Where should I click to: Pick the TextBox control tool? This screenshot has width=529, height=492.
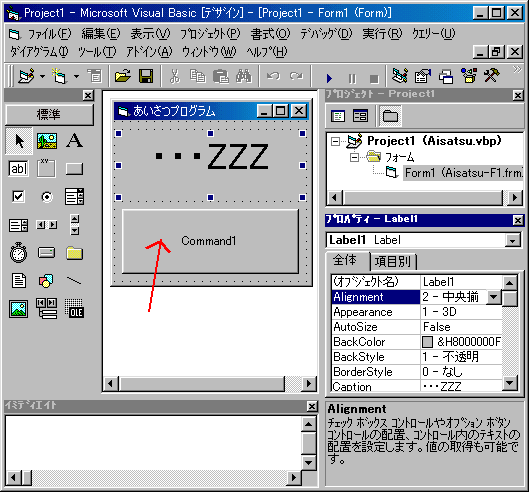click(x=19, y=169)
